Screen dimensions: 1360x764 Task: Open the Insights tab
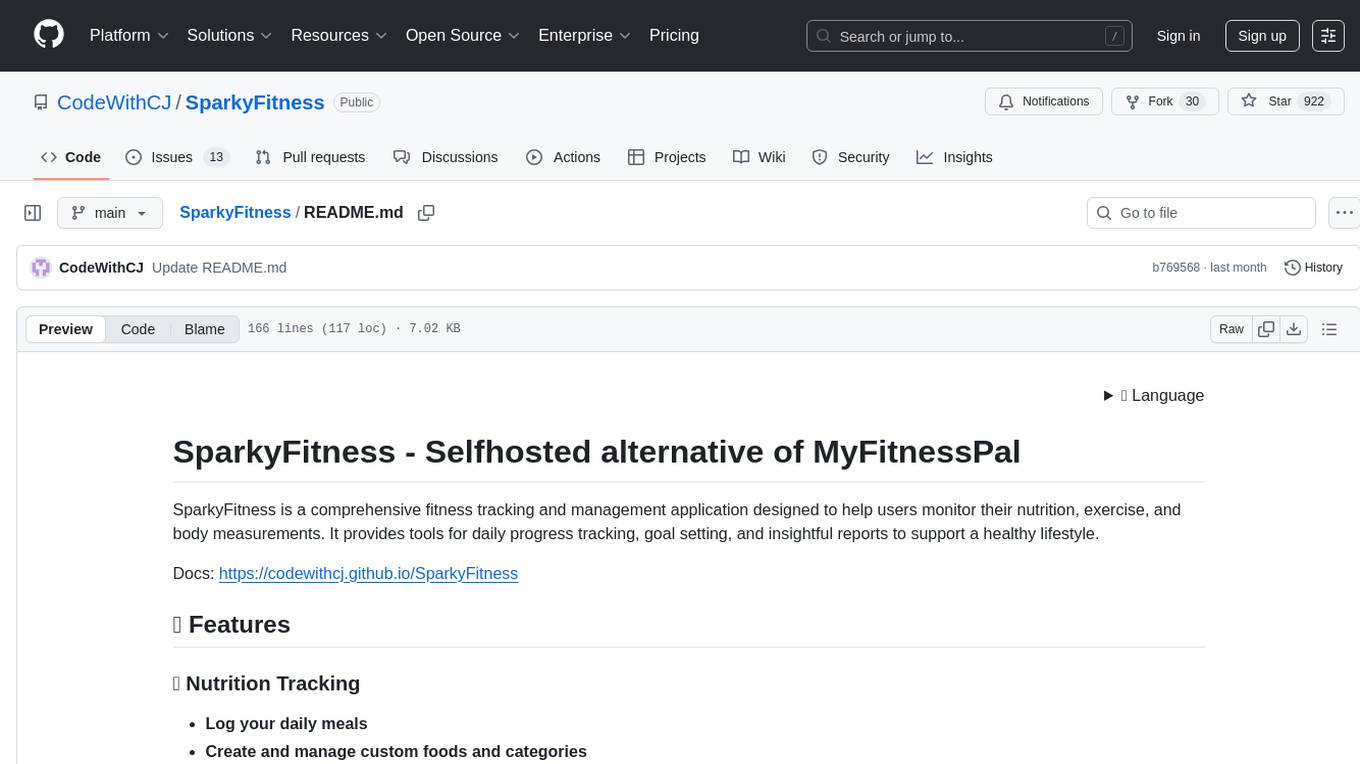(x=954, y=157)
